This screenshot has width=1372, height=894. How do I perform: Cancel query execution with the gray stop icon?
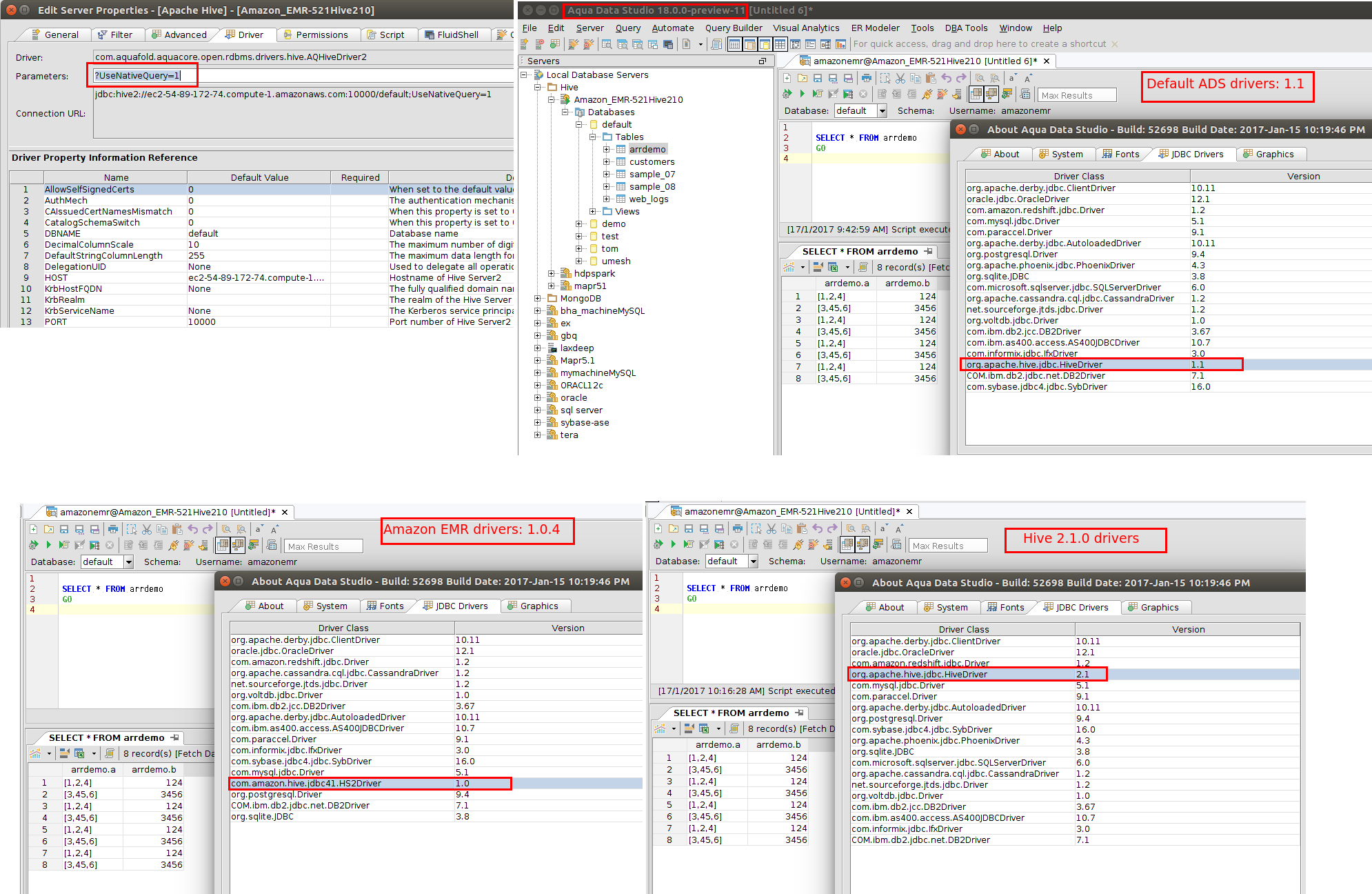[862, 95]
